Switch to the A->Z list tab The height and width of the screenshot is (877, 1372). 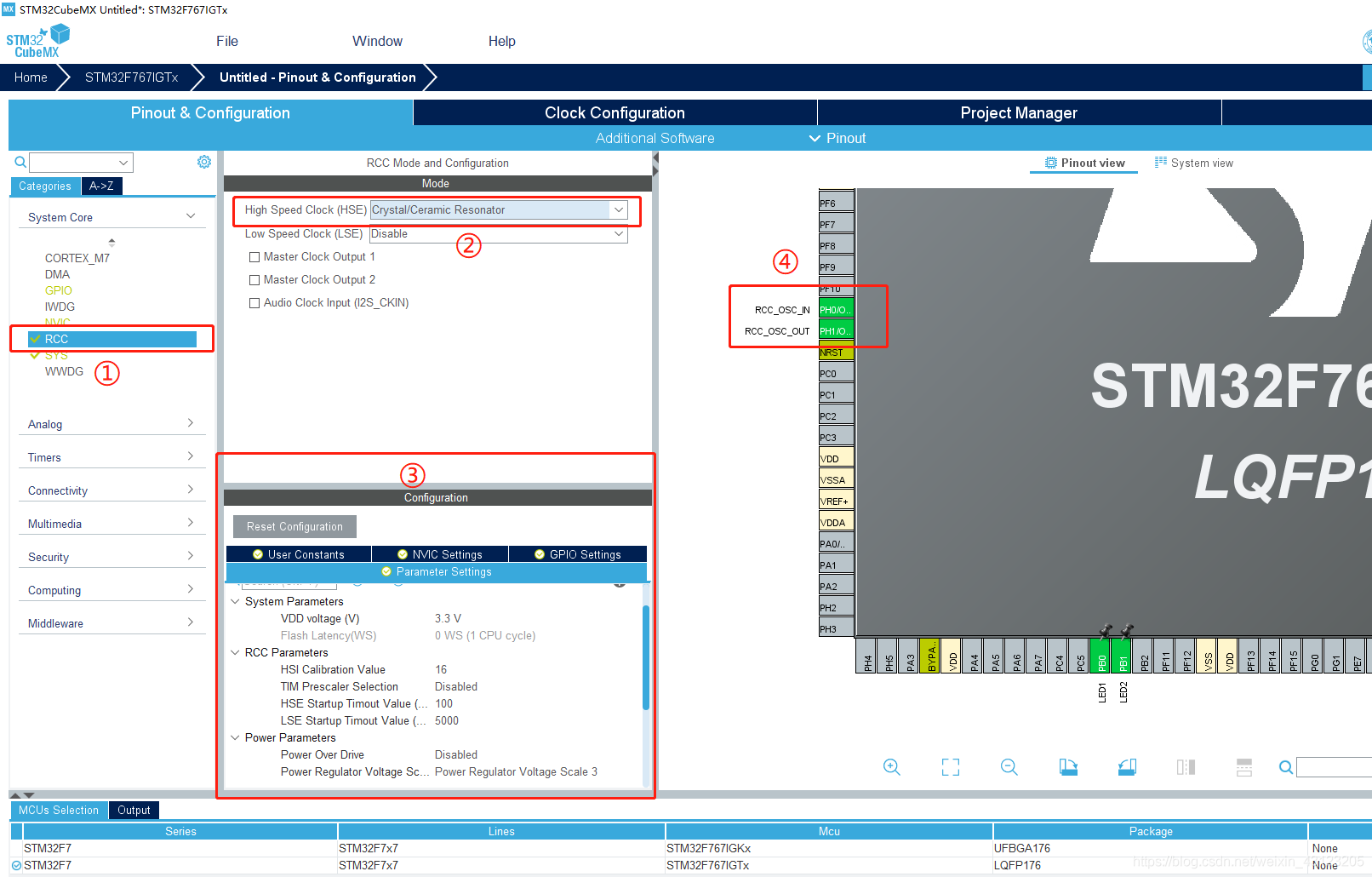point(101,186)
